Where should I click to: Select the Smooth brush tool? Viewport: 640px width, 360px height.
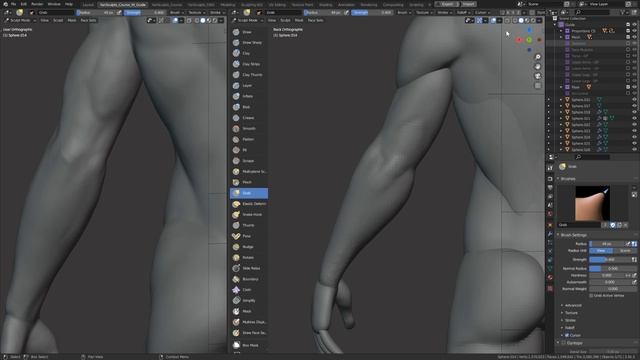coord(249,129)
